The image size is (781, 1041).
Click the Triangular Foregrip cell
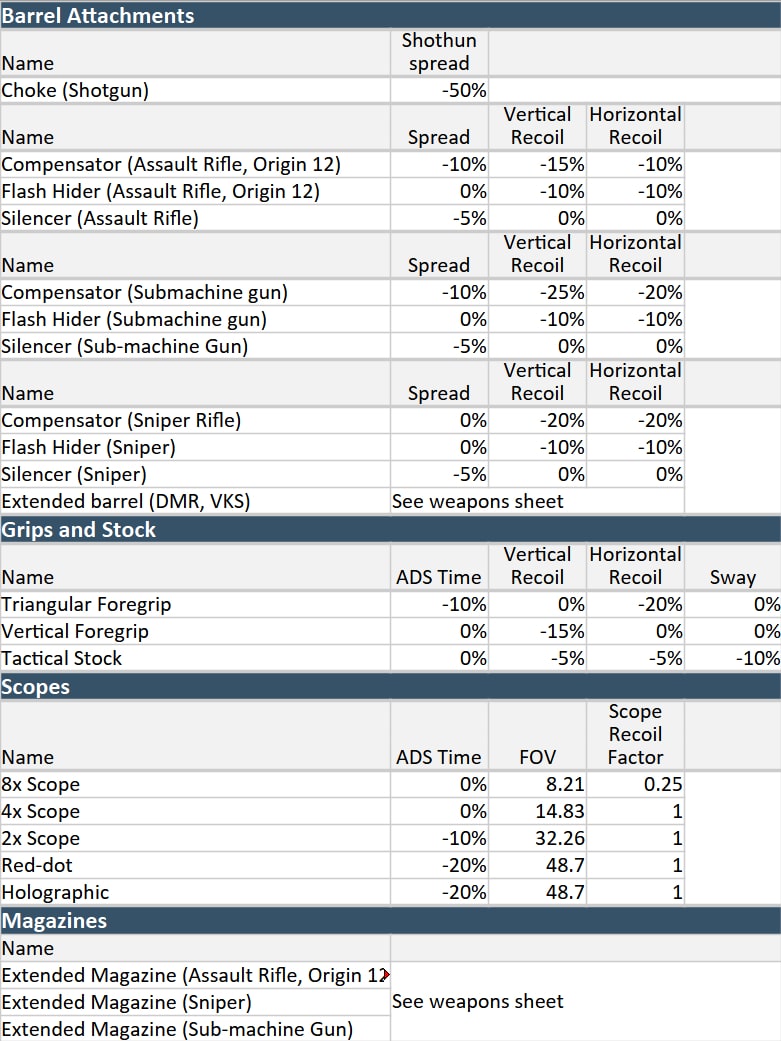click(86, 604)
